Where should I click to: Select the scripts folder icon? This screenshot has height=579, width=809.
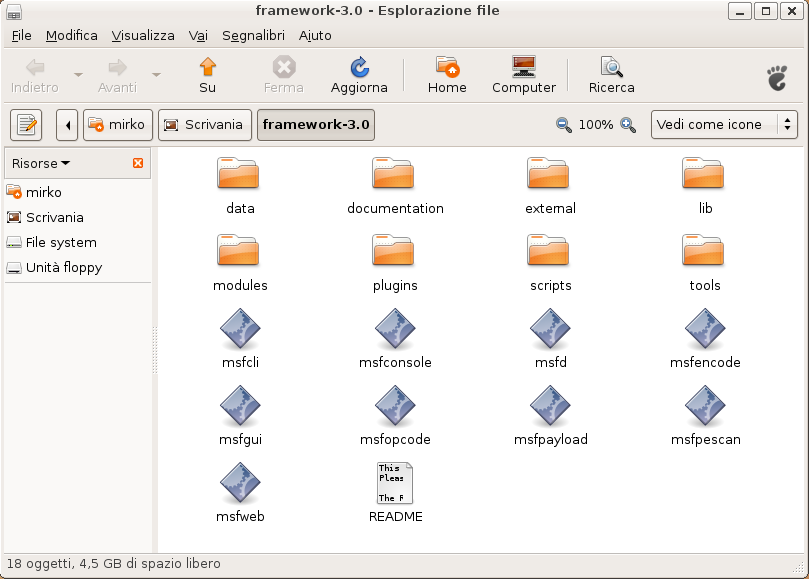pyautogui.click(x=548, y=250)
